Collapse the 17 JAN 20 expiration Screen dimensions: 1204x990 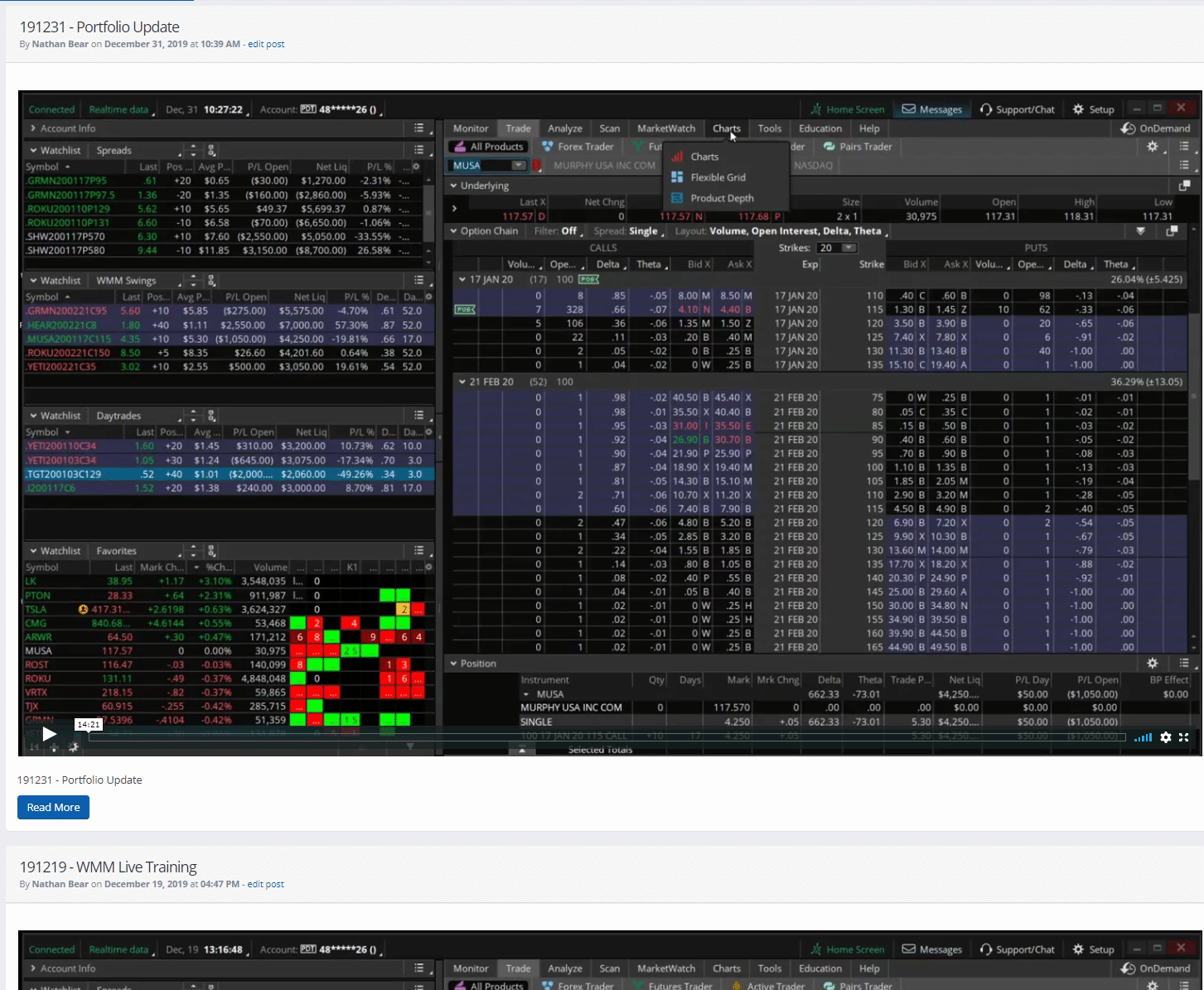pos(462,279)
